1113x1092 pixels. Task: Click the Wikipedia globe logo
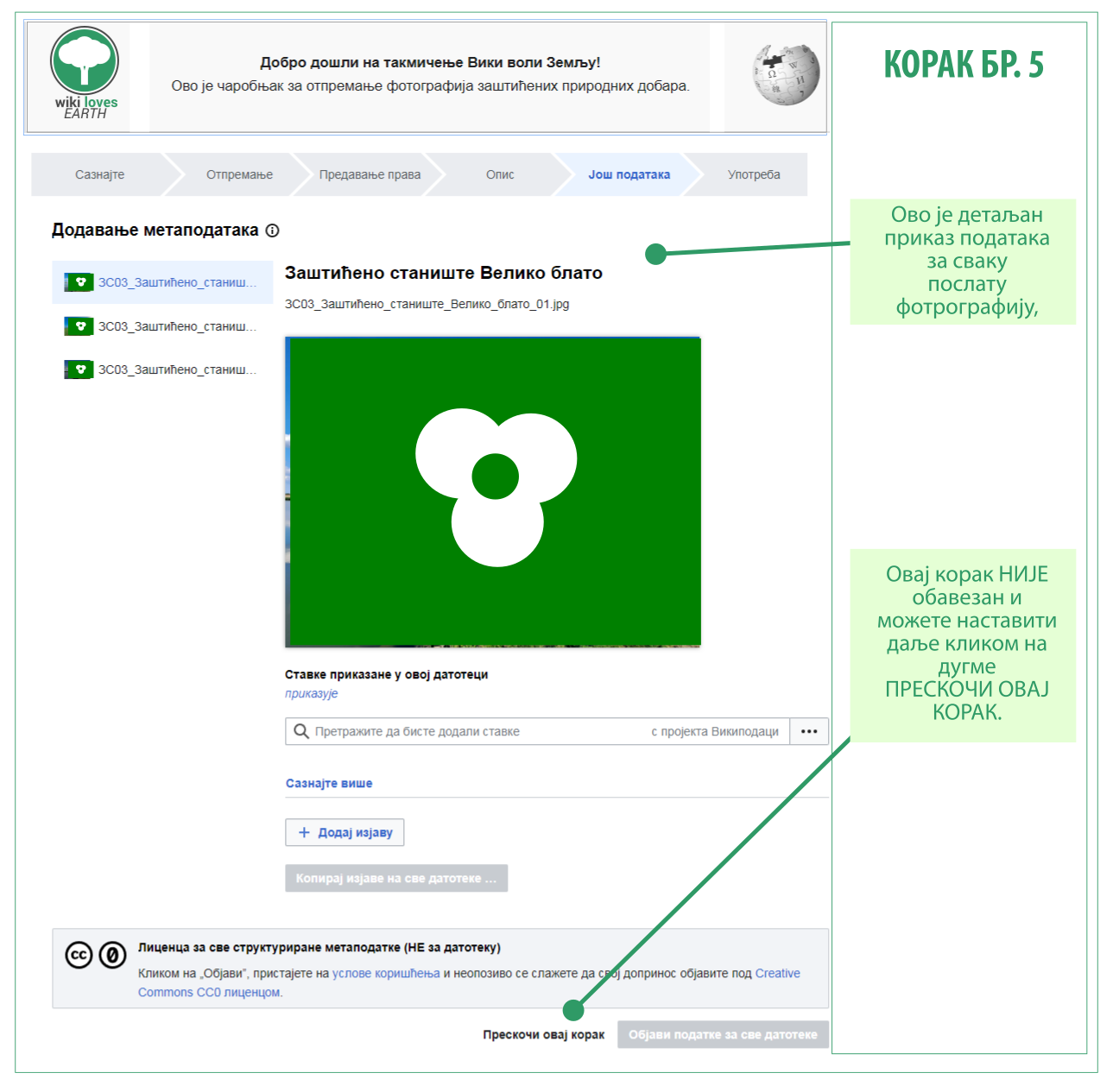(785, 75)
